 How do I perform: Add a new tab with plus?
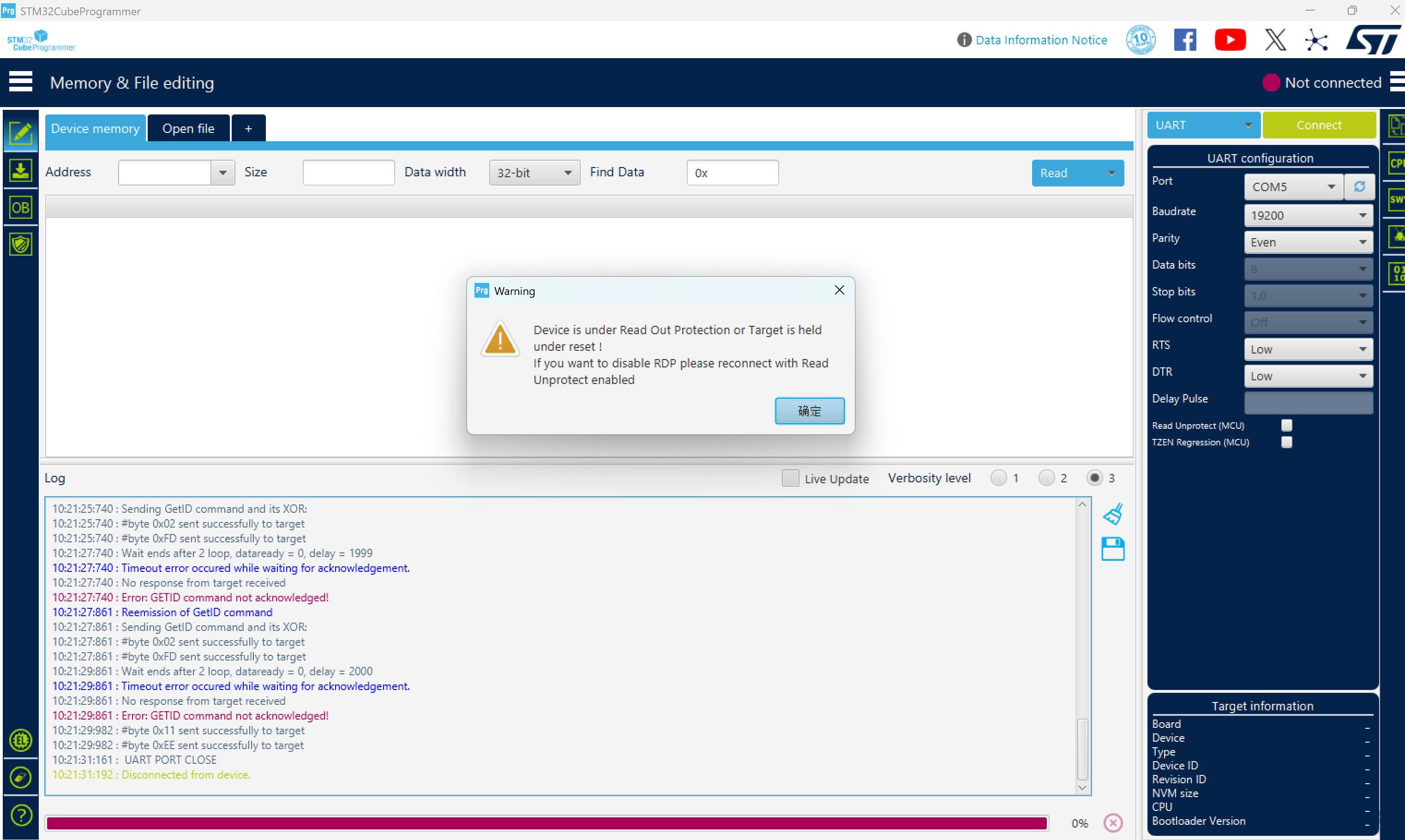[x=248, y=128]
